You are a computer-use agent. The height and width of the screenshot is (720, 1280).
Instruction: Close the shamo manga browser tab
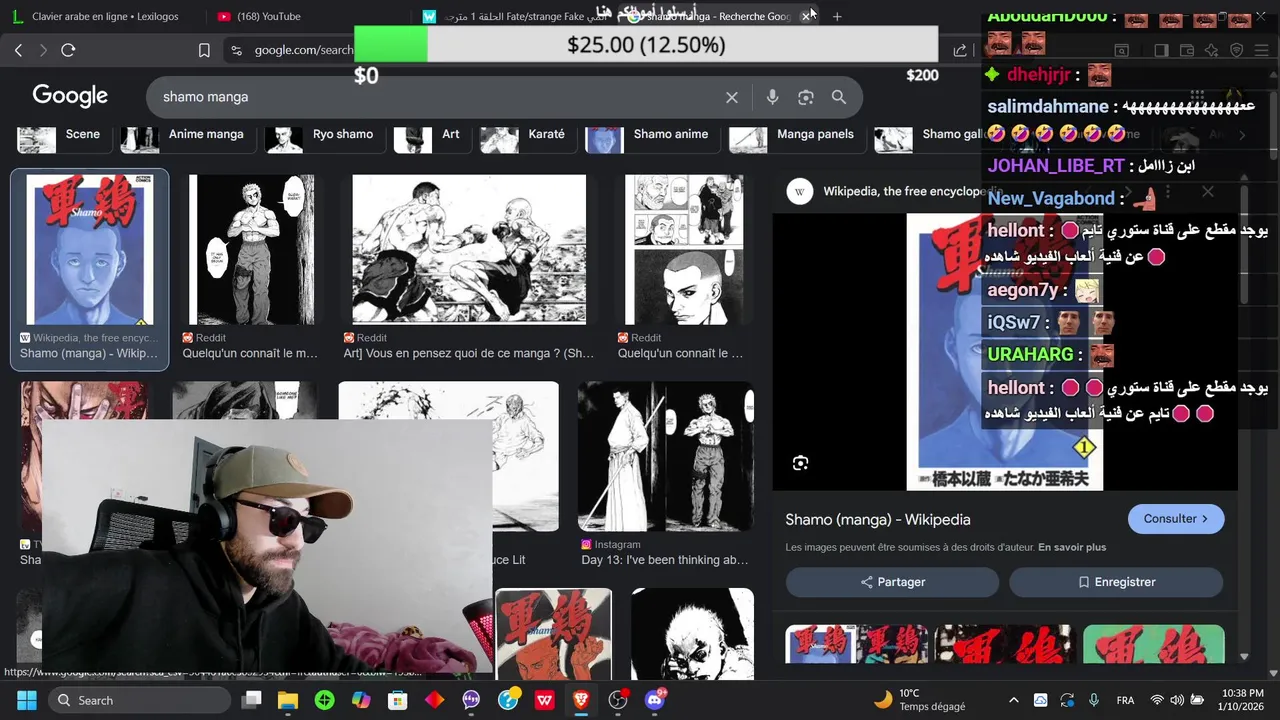click(x=806, y=16)
